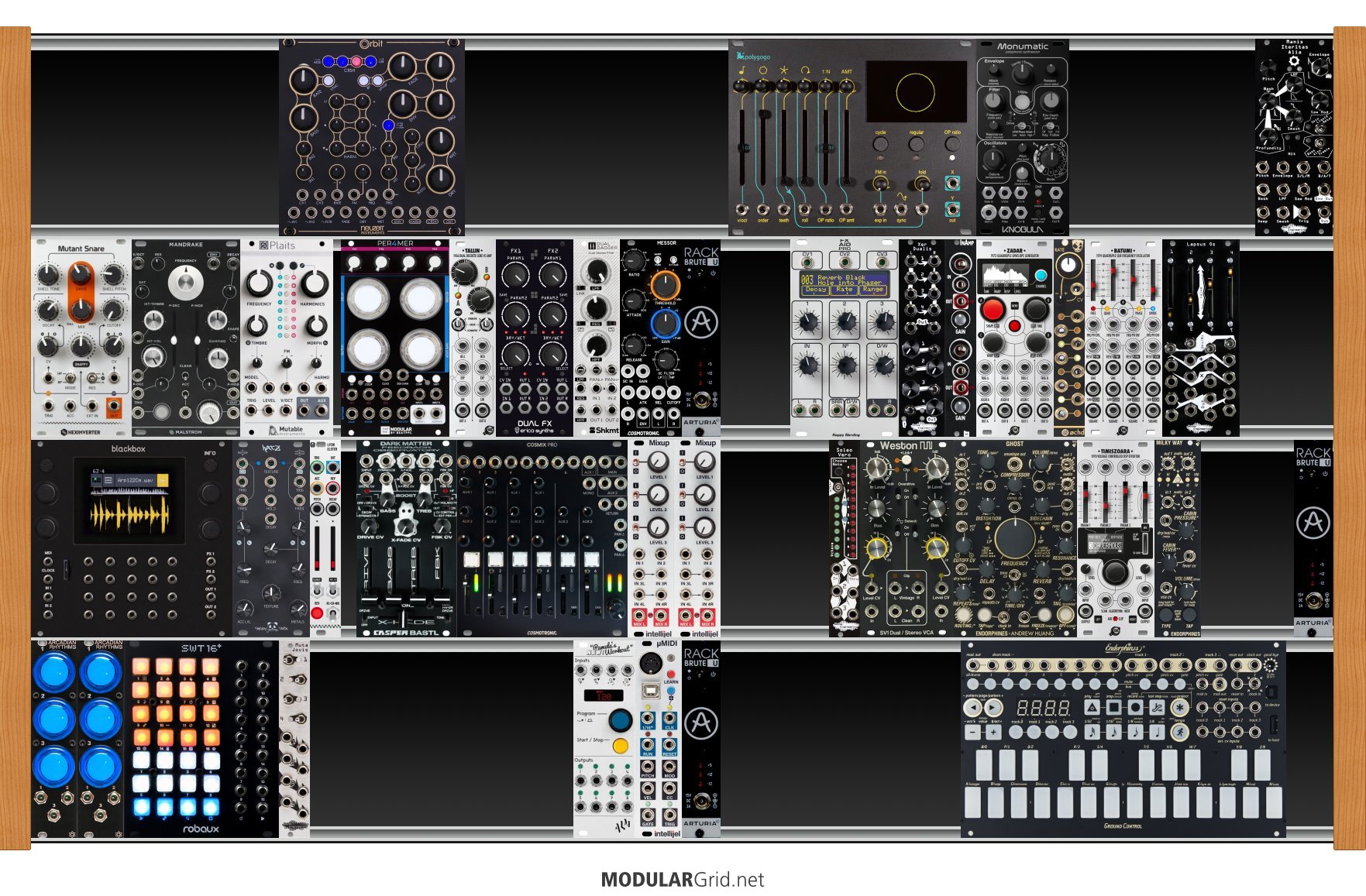Open the MODULARGrid.net link
This screenshot has height=896, width=1366.
coord(683,880)
